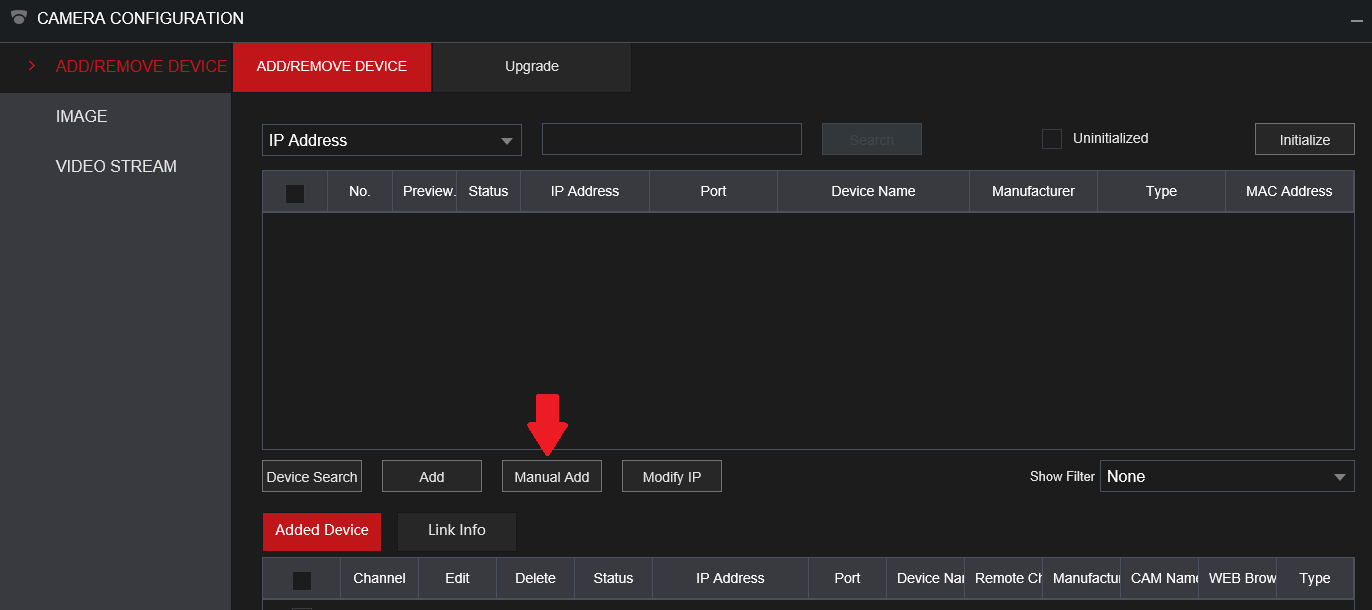Click Status header in added device table
Viewport: 1372px width, 610px height.
click(613, 578)
